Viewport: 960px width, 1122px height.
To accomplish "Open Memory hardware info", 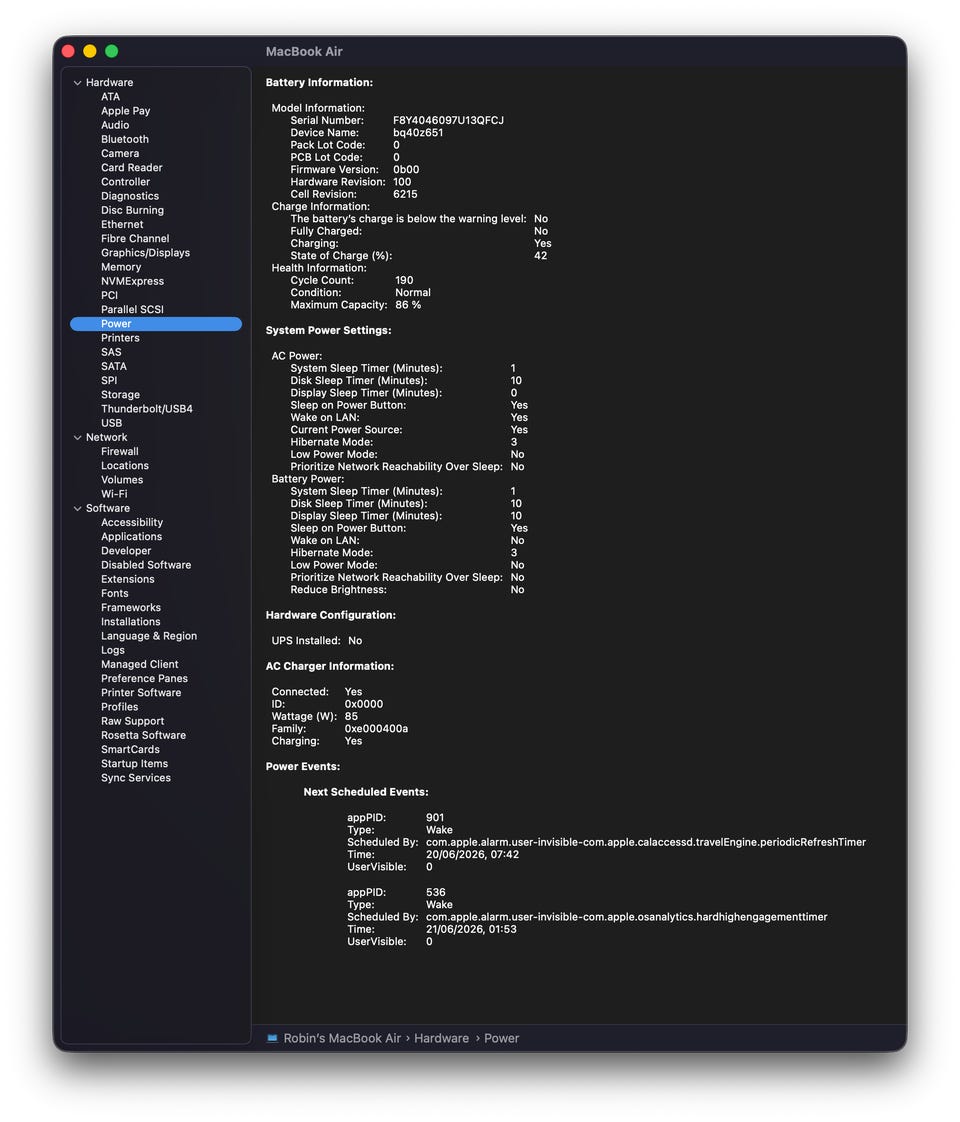I will (121, 267).
